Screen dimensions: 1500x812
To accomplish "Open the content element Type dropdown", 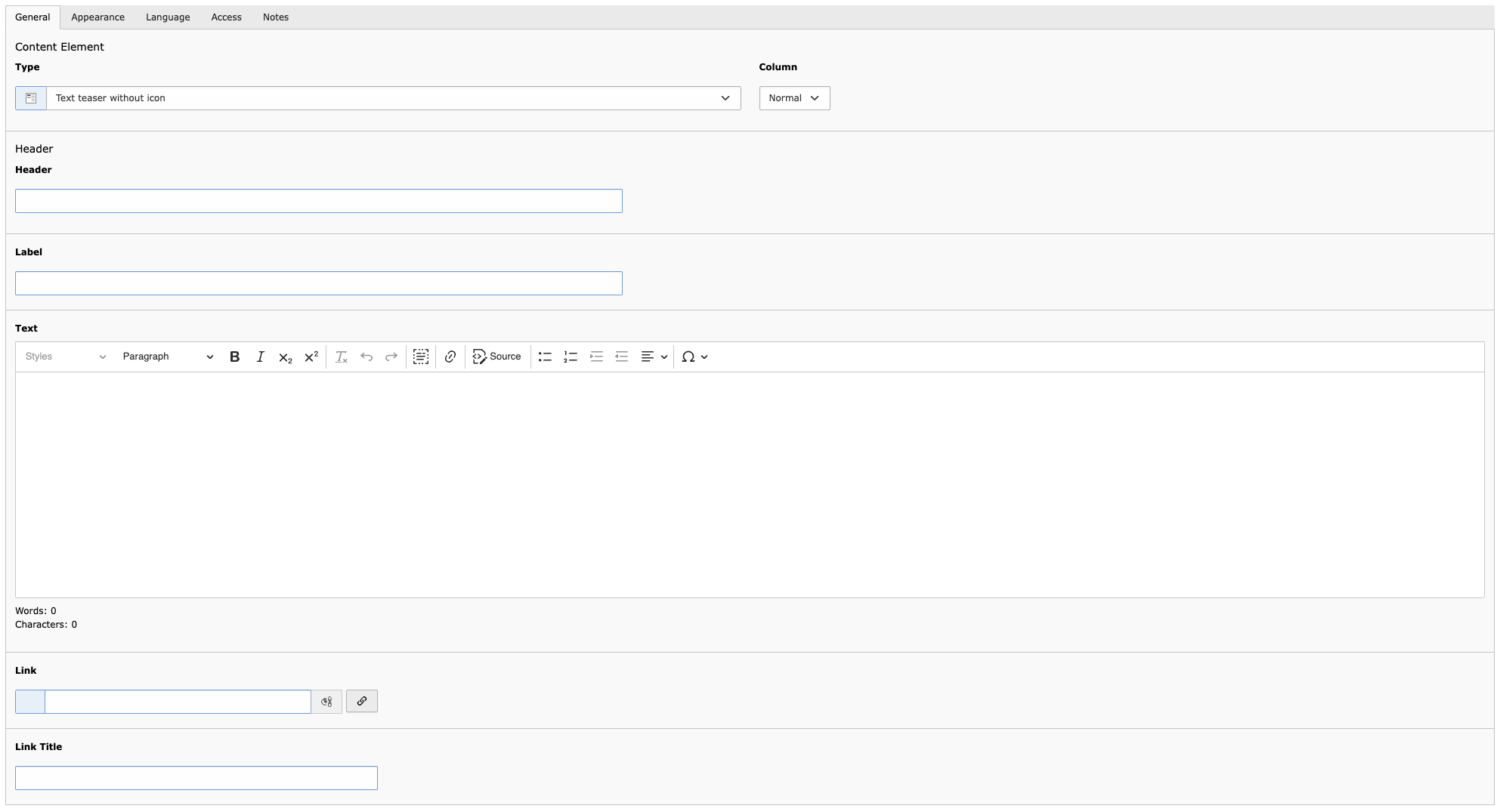I will click(393, 98).
